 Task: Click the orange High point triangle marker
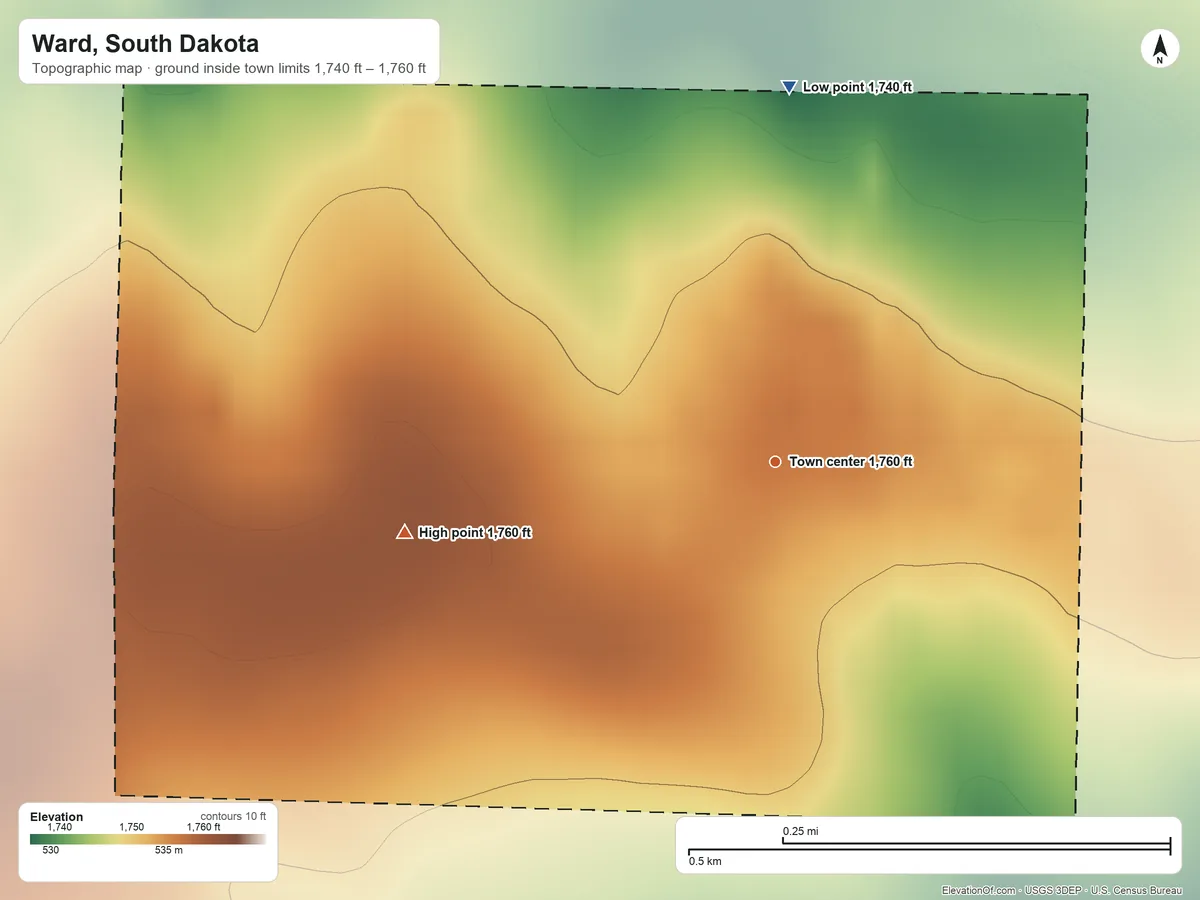tap(404, 532)
